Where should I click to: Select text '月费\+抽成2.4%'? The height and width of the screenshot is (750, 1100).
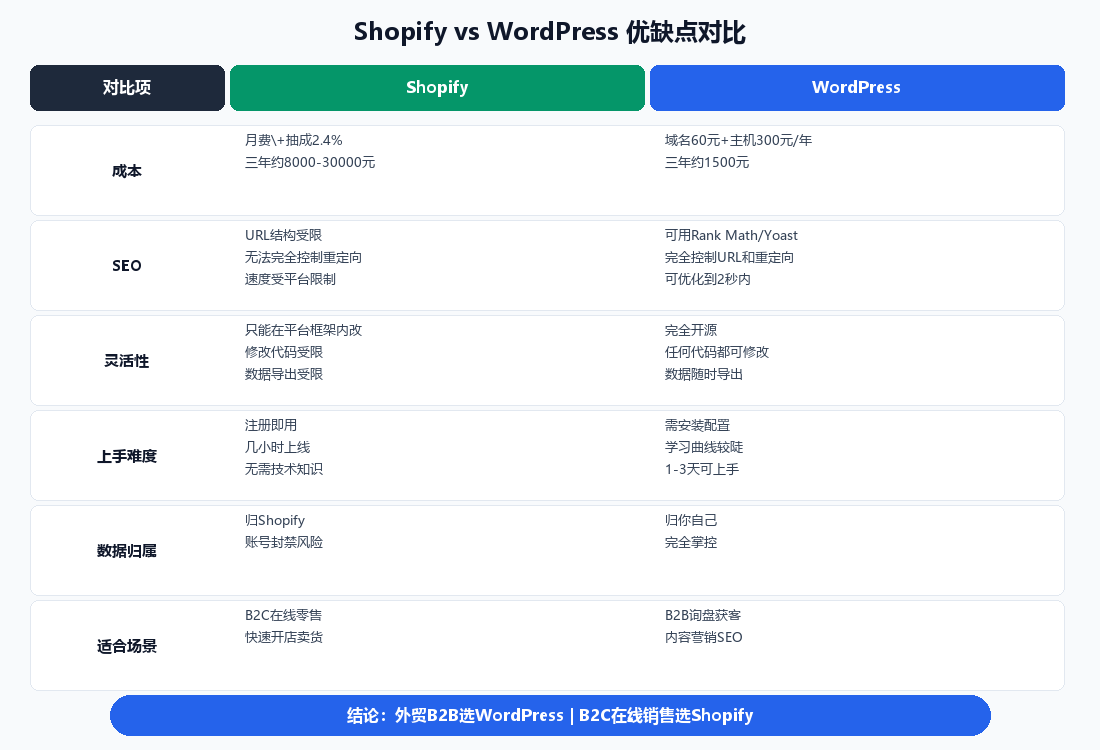click(293, 140)
